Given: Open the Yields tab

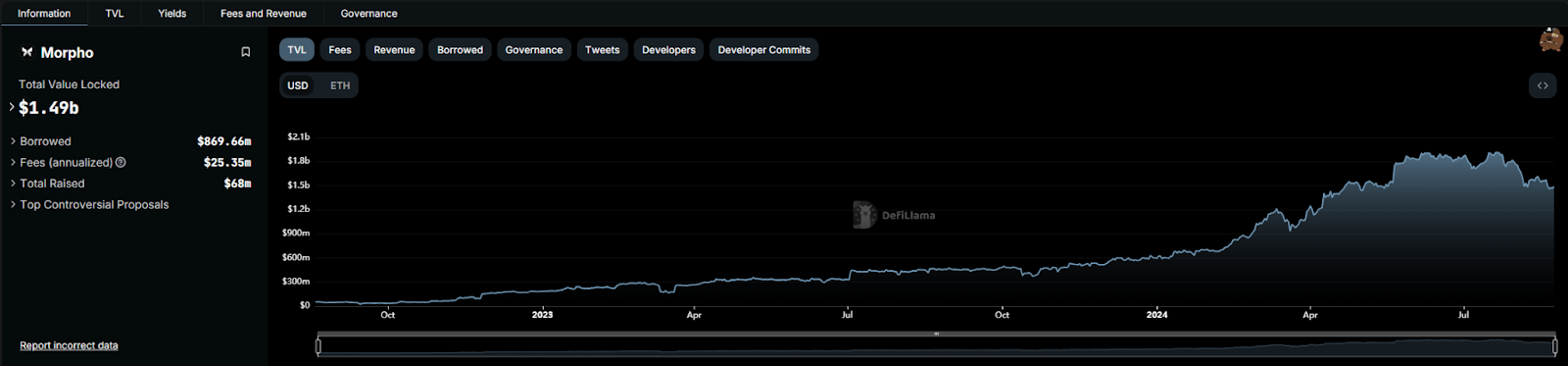Looking at the screenshot, I should coord(172,14).
